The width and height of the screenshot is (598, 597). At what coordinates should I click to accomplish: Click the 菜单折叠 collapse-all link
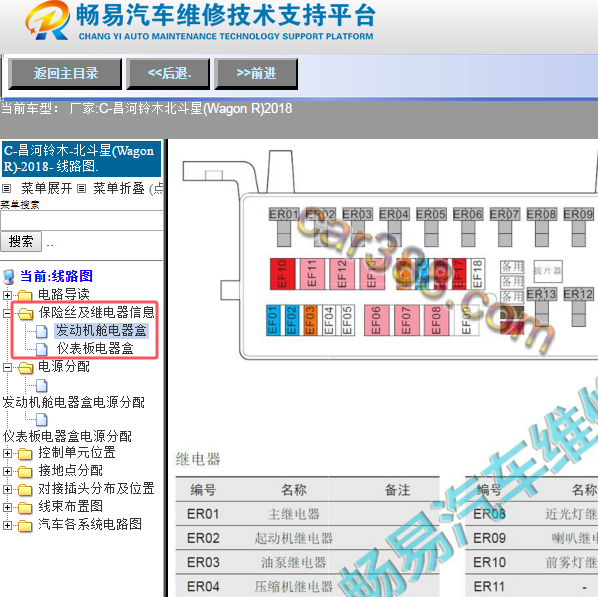[119, 188]
